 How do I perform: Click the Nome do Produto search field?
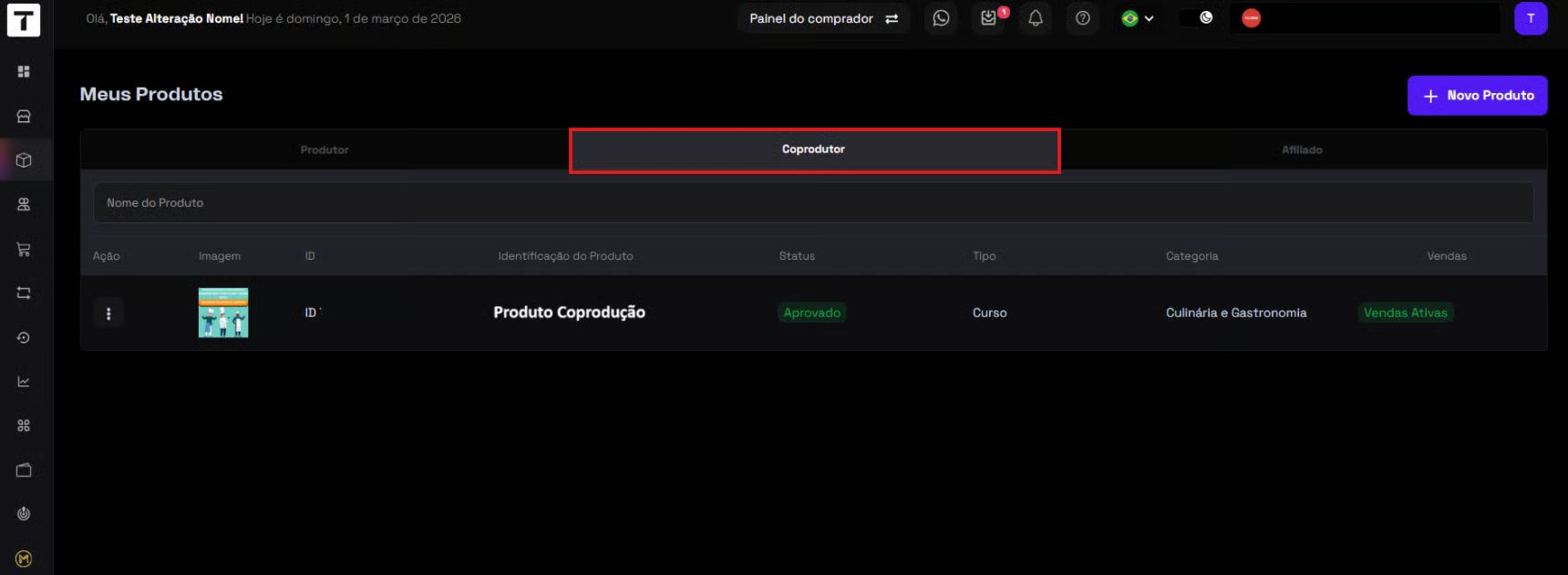813,202
